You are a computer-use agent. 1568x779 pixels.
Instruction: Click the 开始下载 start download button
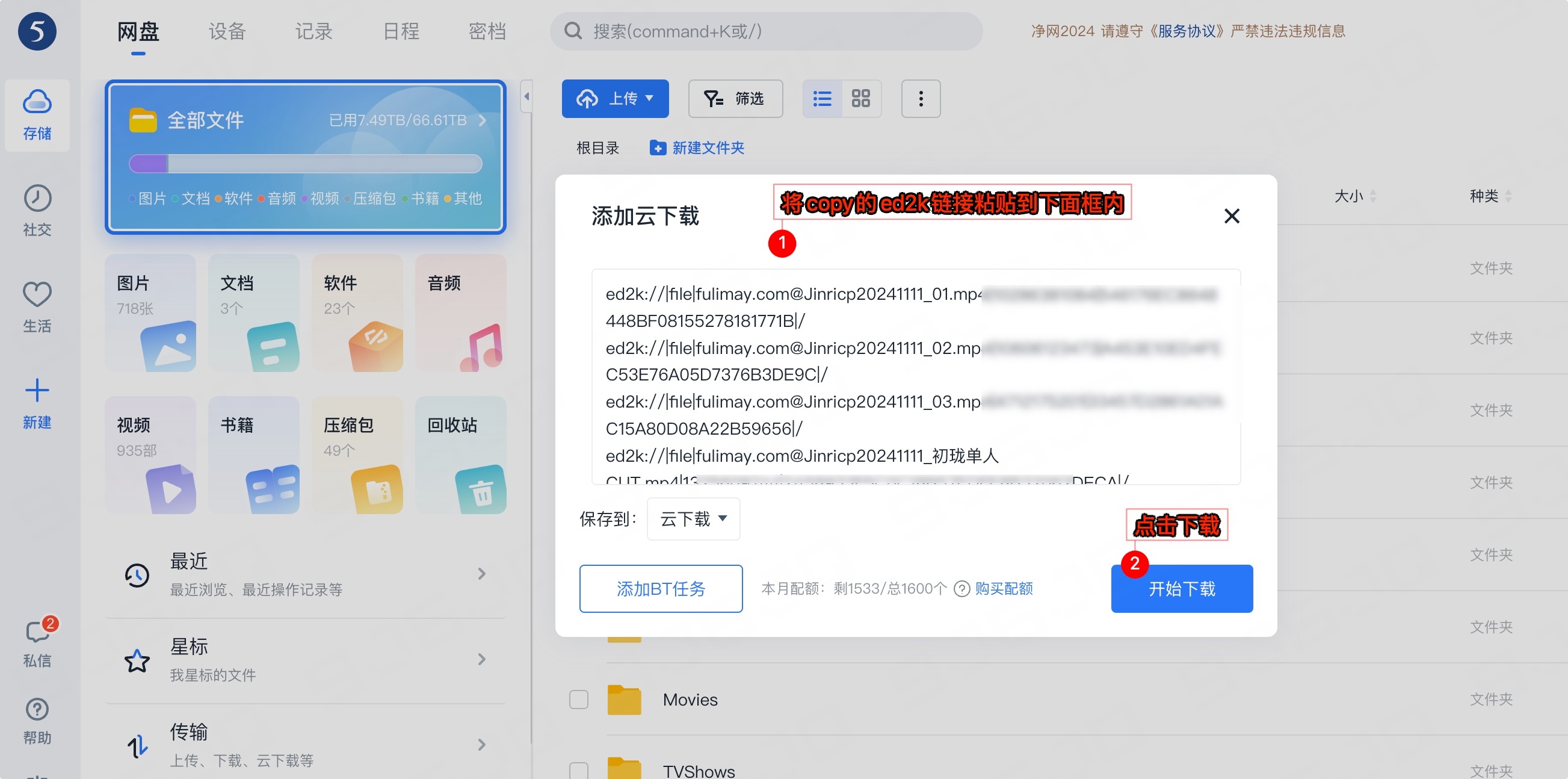(1181, 588)
